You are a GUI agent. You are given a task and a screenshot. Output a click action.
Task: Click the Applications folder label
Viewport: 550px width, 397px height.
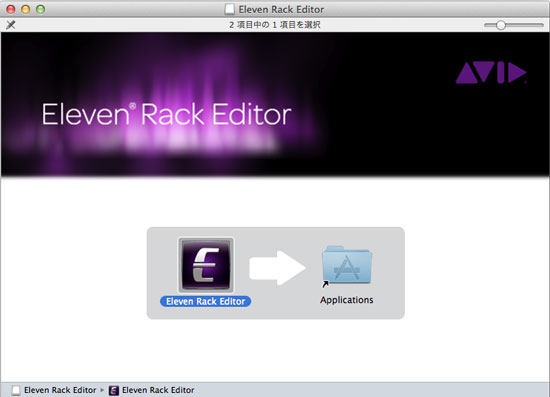(347, 300)
